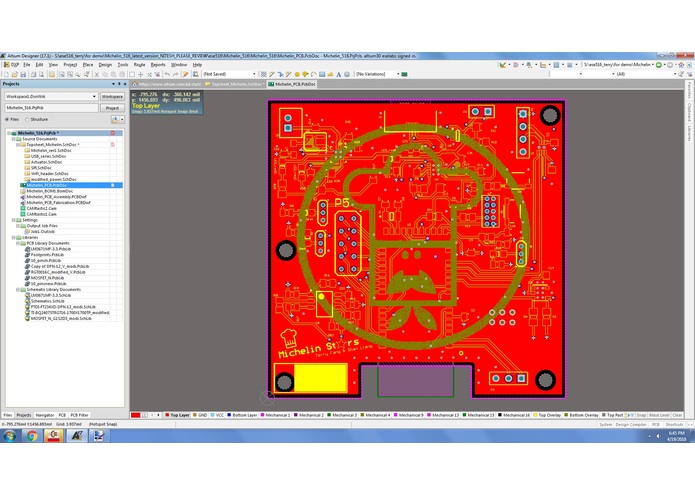Collapse the PCB Library Documents folder

tap(18, 243)
